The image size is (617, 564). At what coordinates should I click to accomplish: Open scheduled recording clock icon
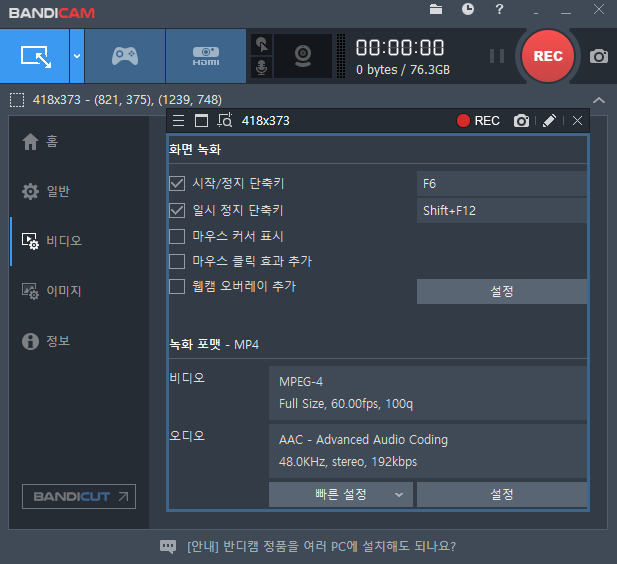(x=467, y=9)
